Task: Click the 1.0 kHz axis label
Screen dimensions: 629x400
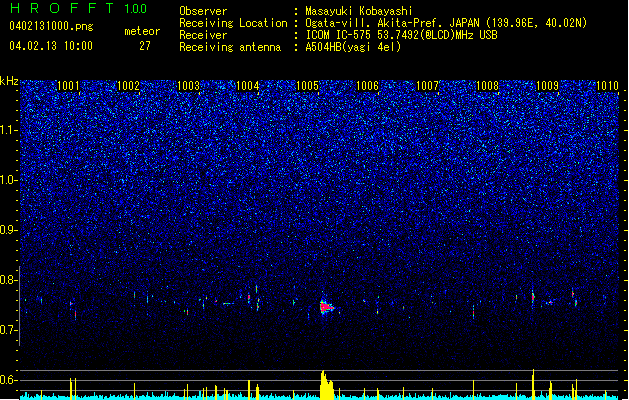Action: point(9,180)
